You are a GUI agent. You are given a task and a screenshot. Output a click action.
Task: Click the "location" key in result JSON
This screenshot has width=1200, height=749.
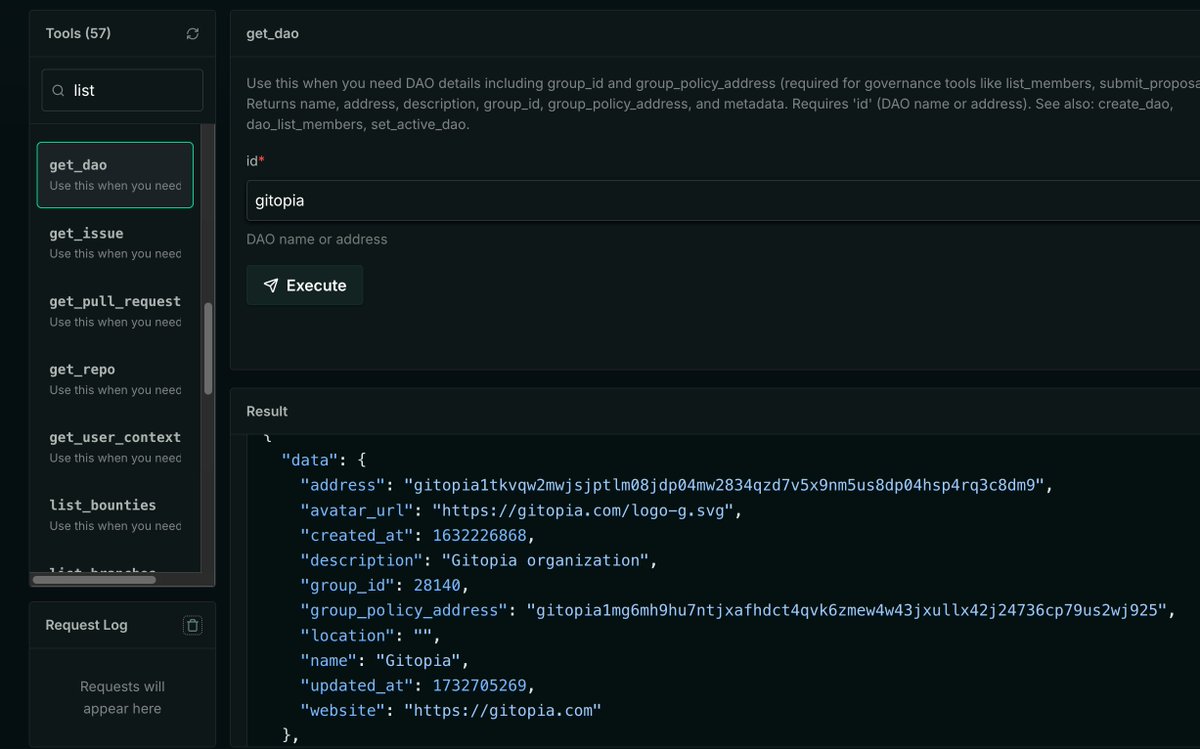(350, 635)
